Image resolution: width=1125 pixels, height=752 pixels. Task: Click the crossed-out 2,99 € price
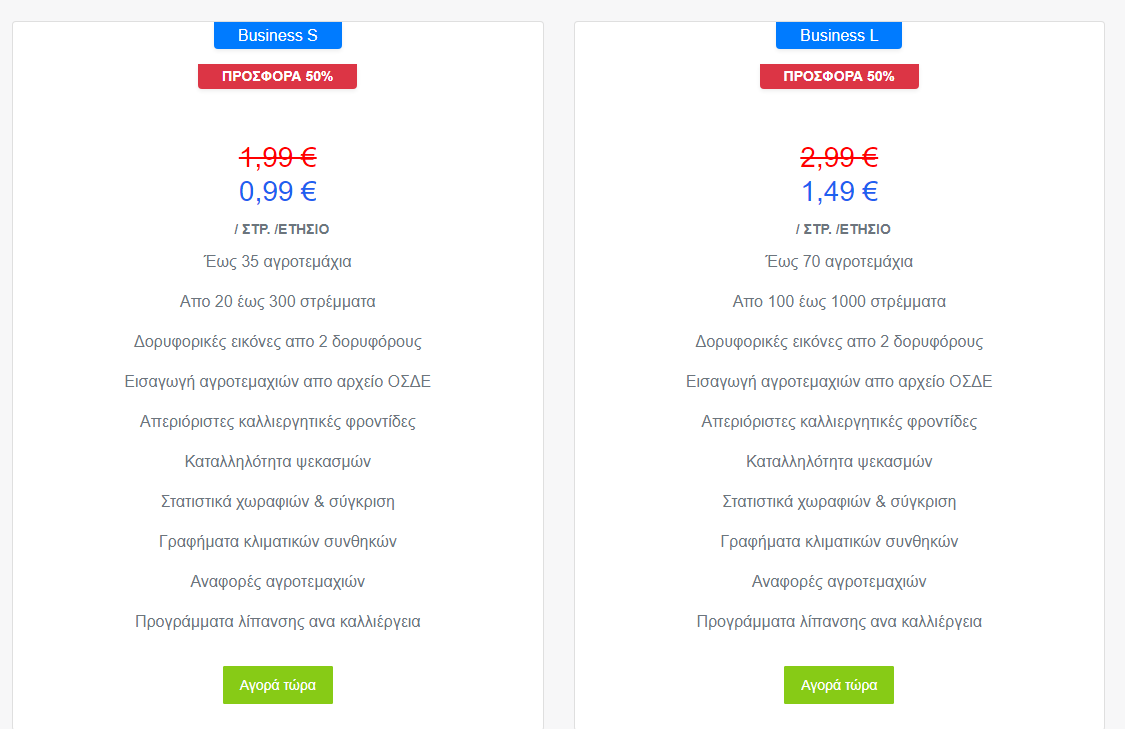point(839,157)
